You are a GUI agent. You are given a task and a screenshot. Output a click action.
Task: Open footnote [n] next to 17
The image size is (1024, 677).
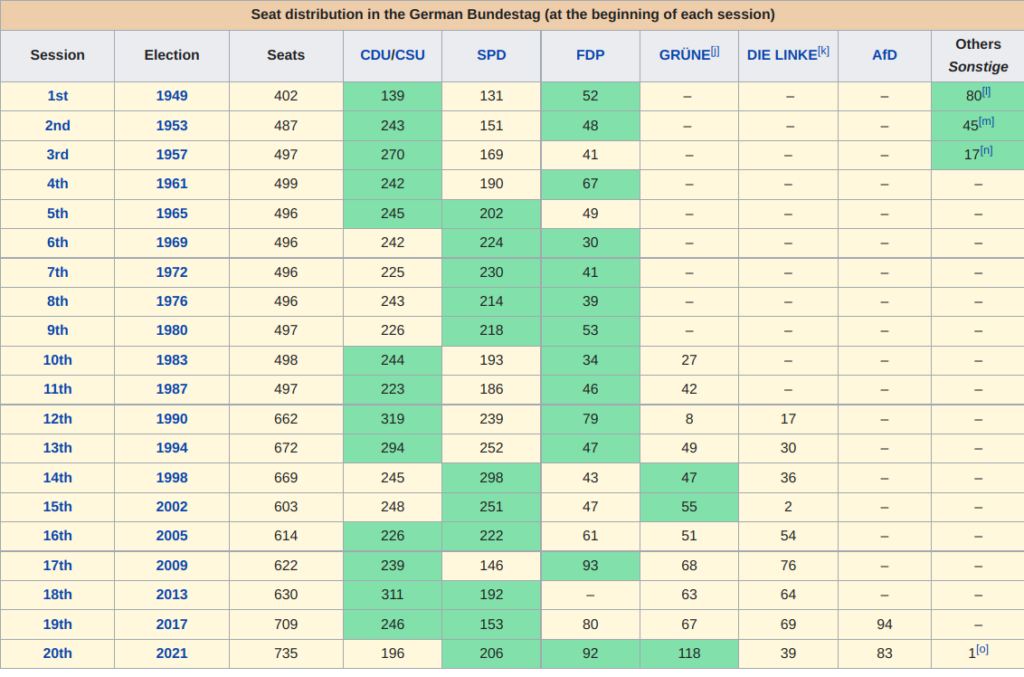point(986,151)
